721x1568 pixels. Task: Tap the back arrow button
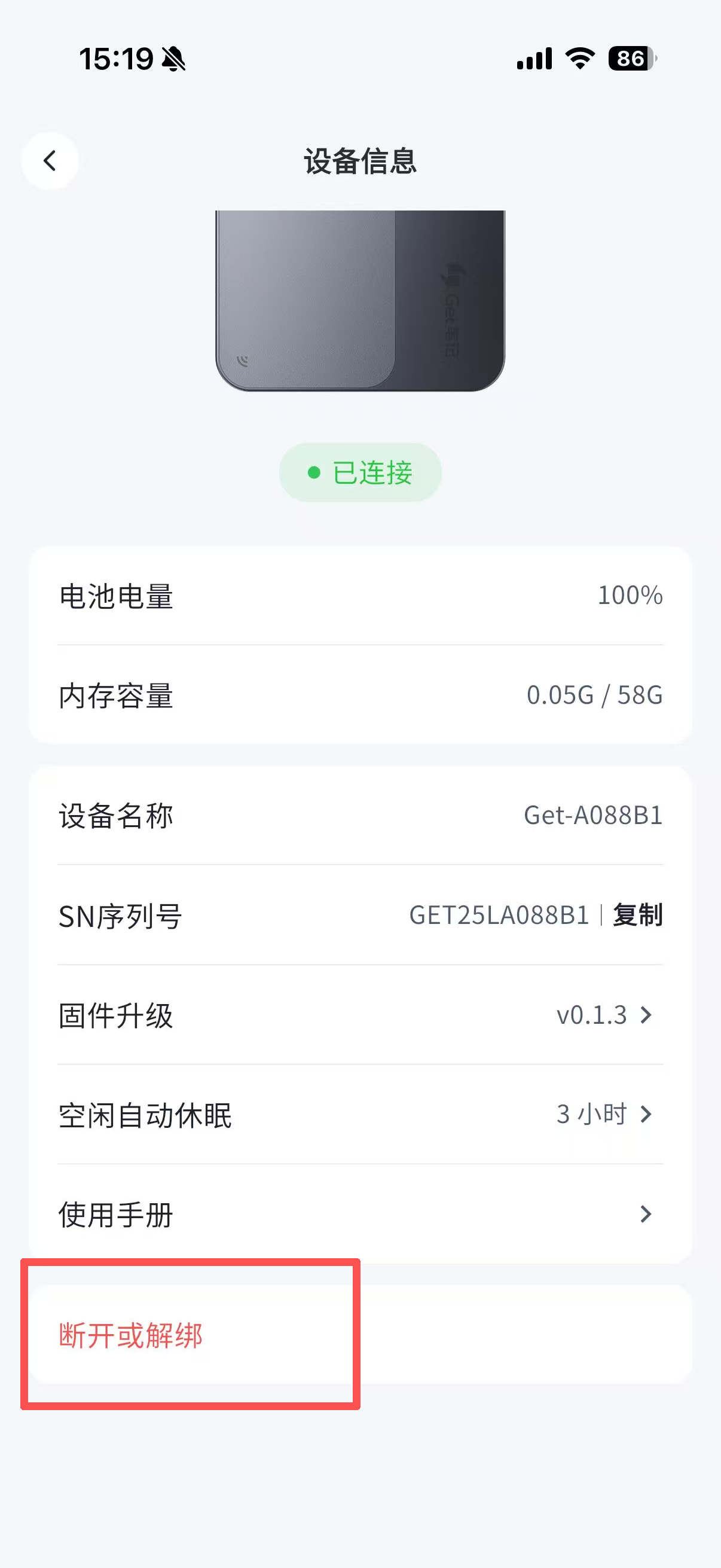coord(50,161)
